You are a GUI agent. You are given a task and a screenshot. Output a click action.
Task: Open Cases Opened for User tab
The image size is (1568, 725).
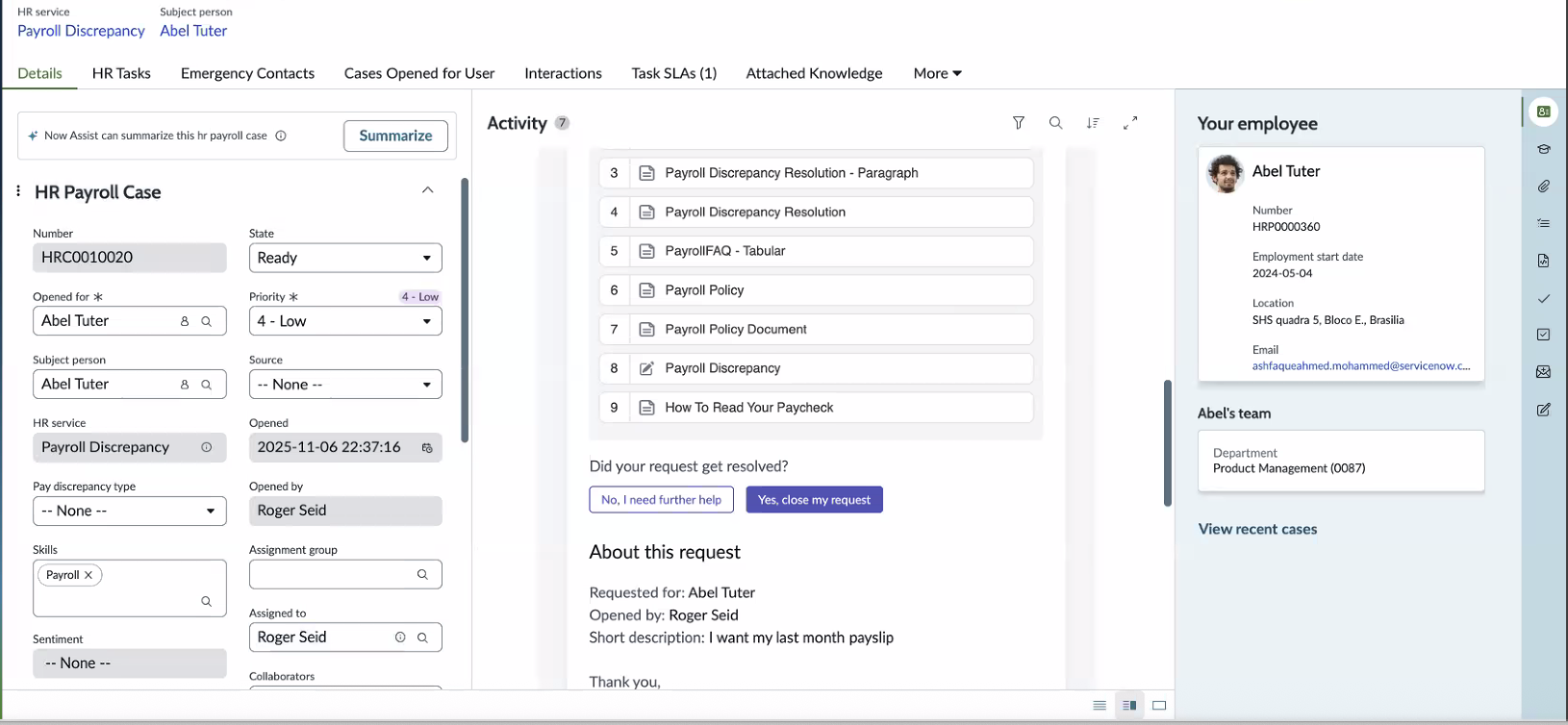(x=419, y=73)
